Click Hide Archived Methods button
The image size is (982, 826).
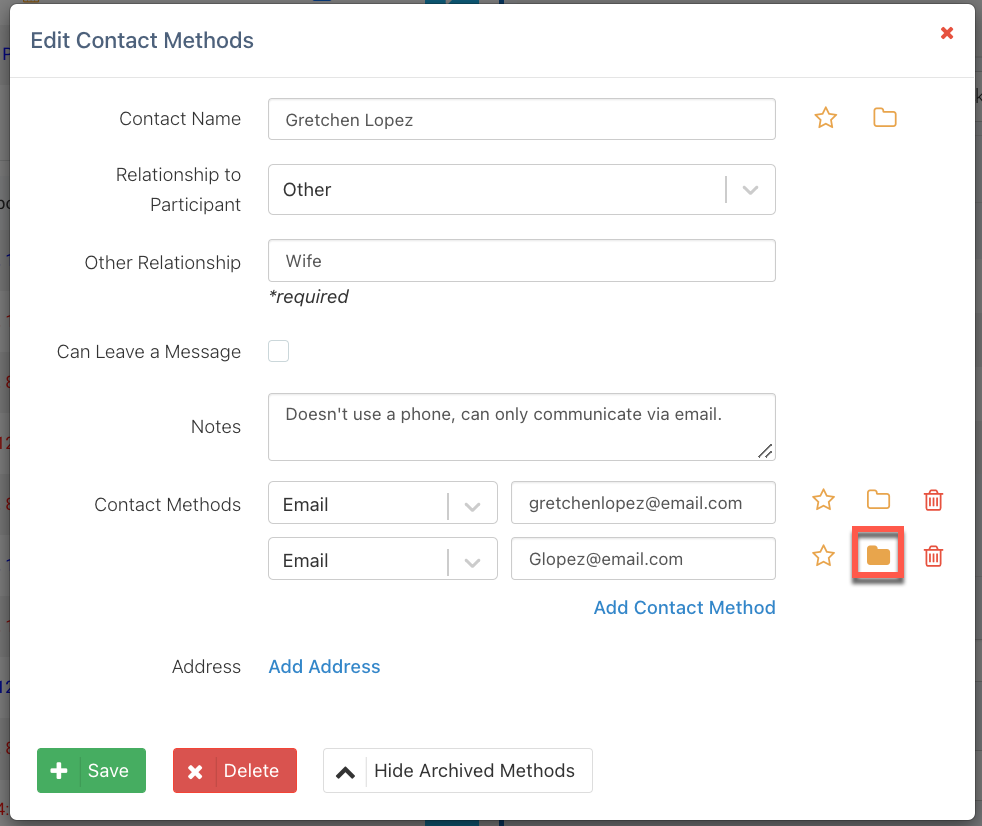458,771
